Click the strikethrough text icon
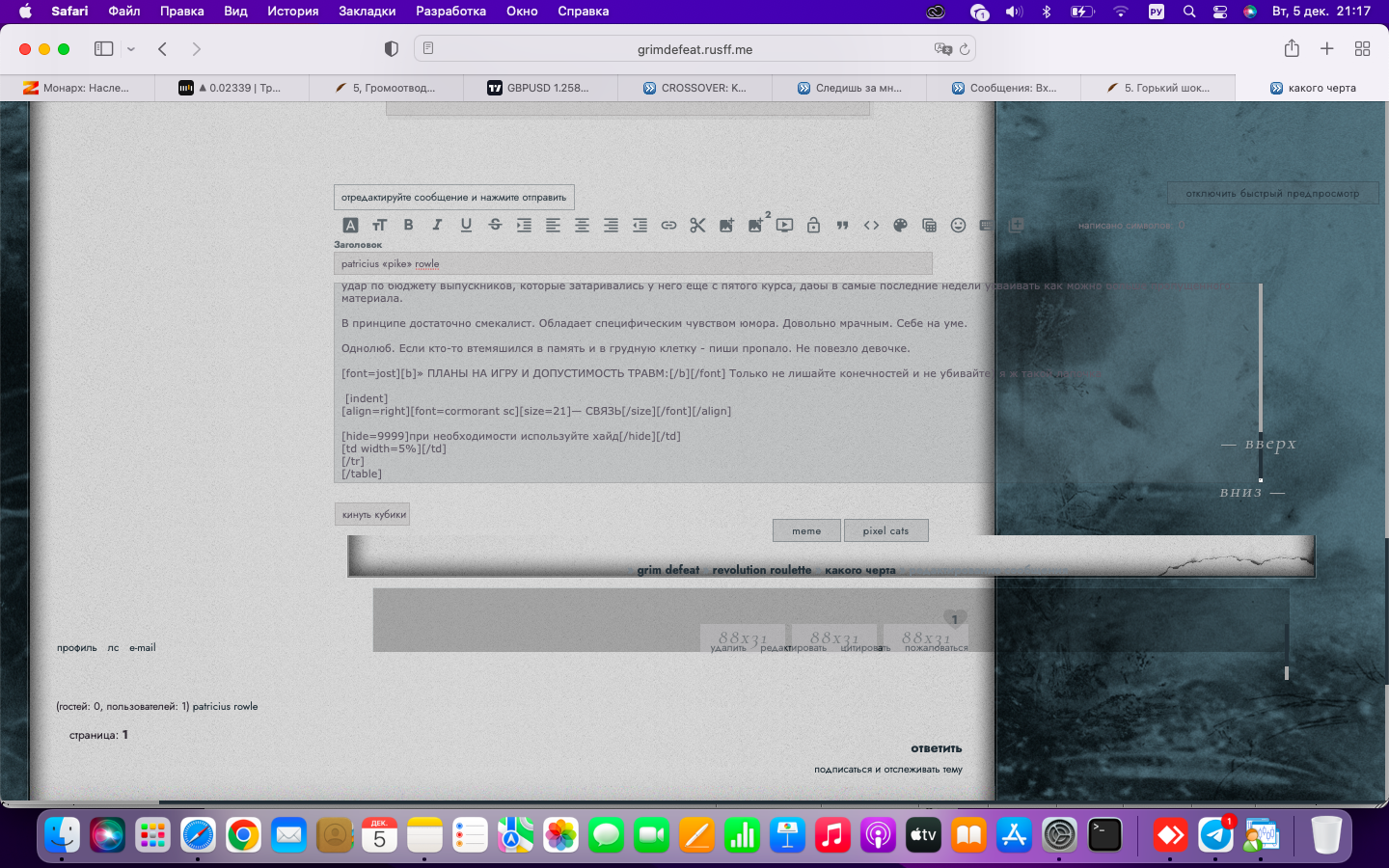 [495, 225]
